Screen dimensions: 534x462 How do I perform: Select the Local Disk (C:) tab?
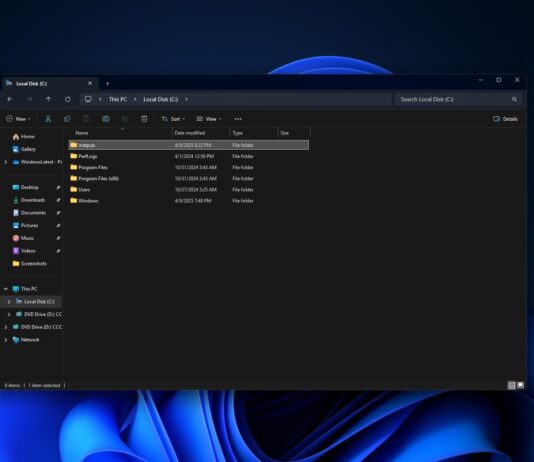[x=50, y=83]
